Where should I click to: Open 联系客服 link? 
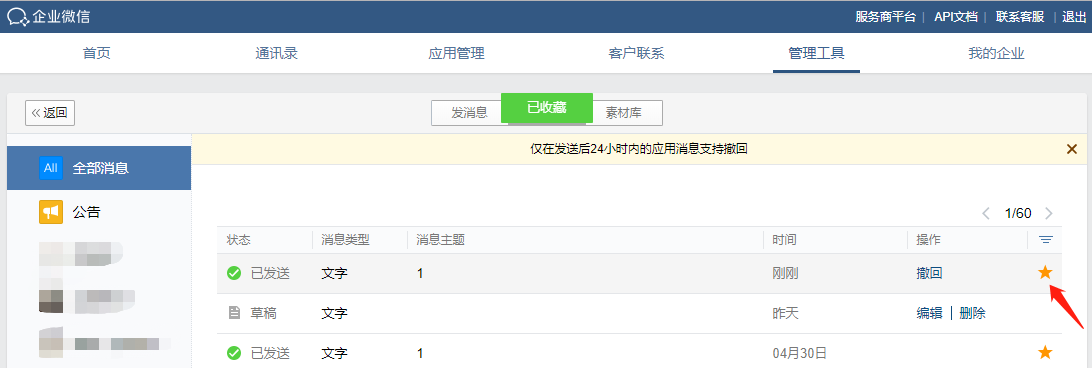pyautogui.click(x=1020, y=17)
